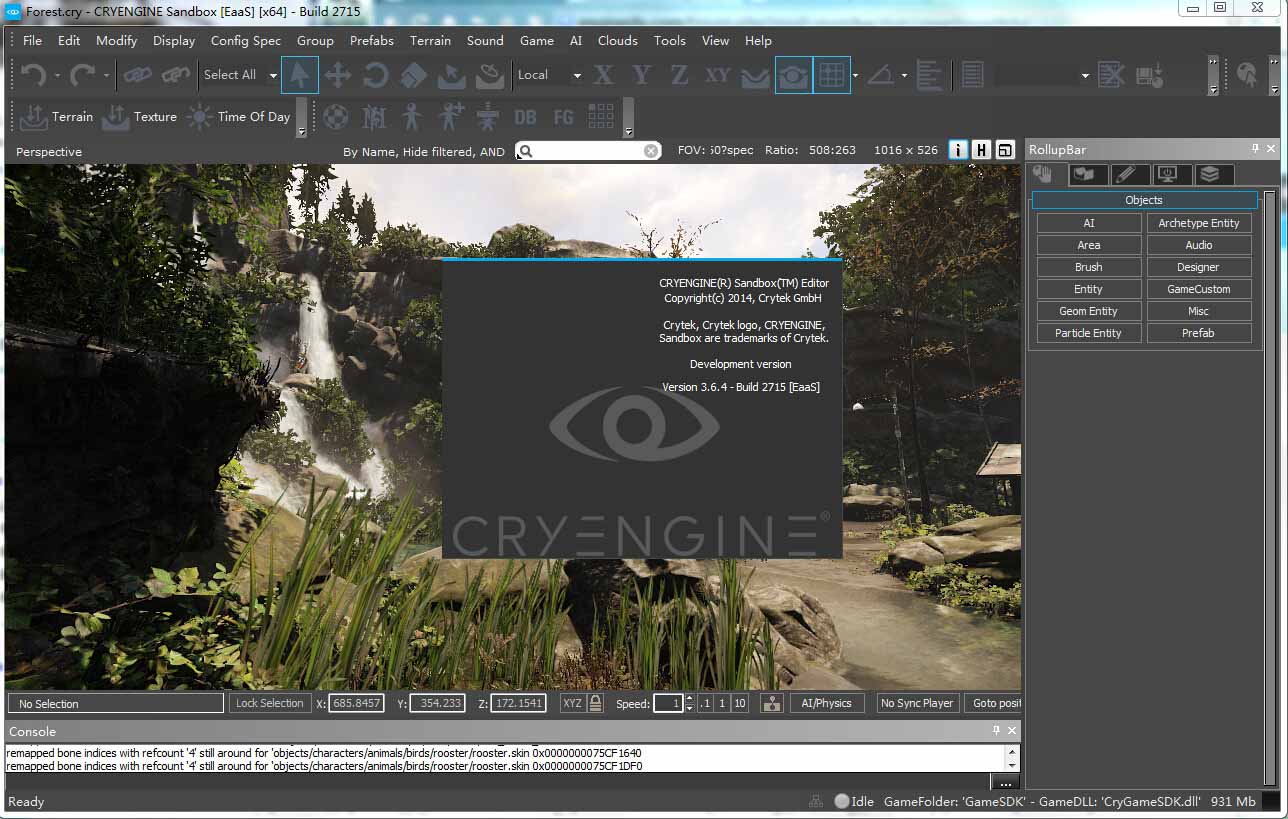Click the globe with cursor icon
The width and height of the screenshot is (1288, 819).
(1246, 75)
